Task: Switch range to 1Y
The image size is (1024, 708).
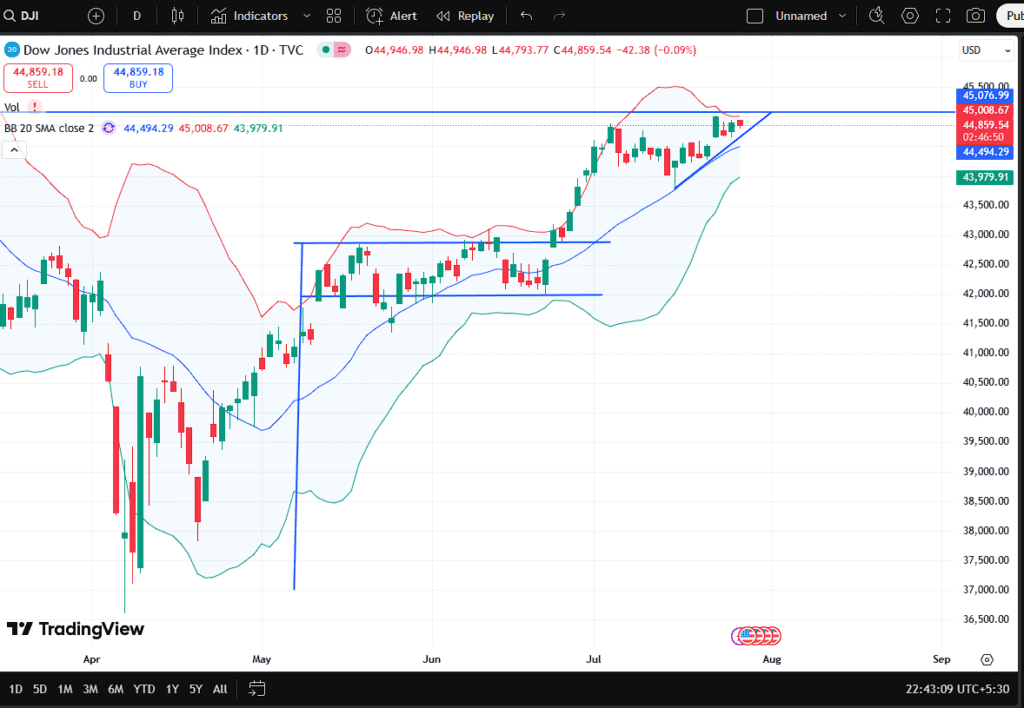Action: pyautogui.click(x=172, y=689)
